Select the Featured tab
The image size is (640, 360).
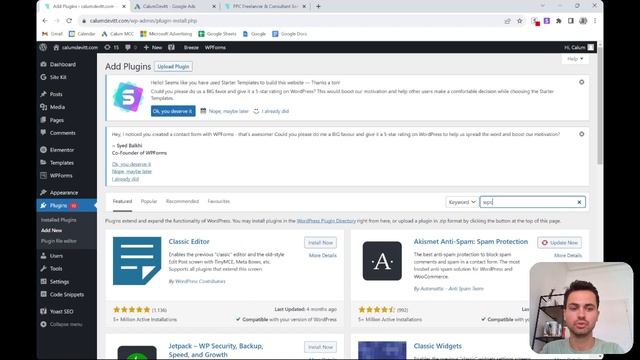click(x=122, y=201)
